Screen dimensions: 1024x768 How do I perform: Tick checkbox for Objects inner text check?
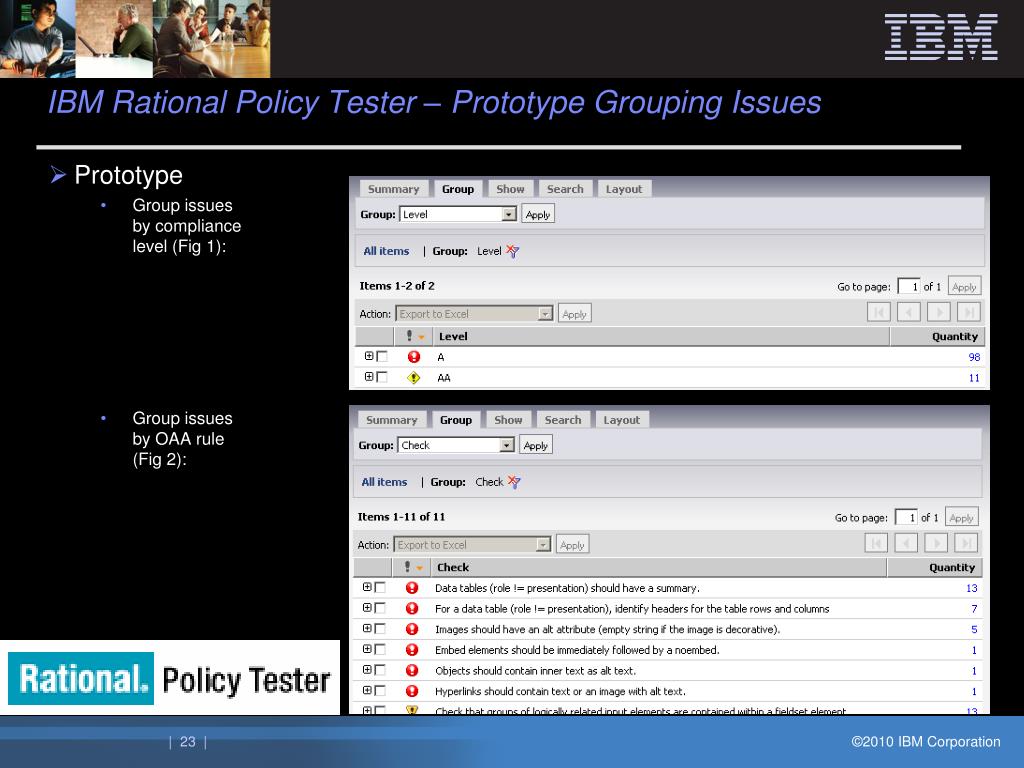tap(380, 670)
